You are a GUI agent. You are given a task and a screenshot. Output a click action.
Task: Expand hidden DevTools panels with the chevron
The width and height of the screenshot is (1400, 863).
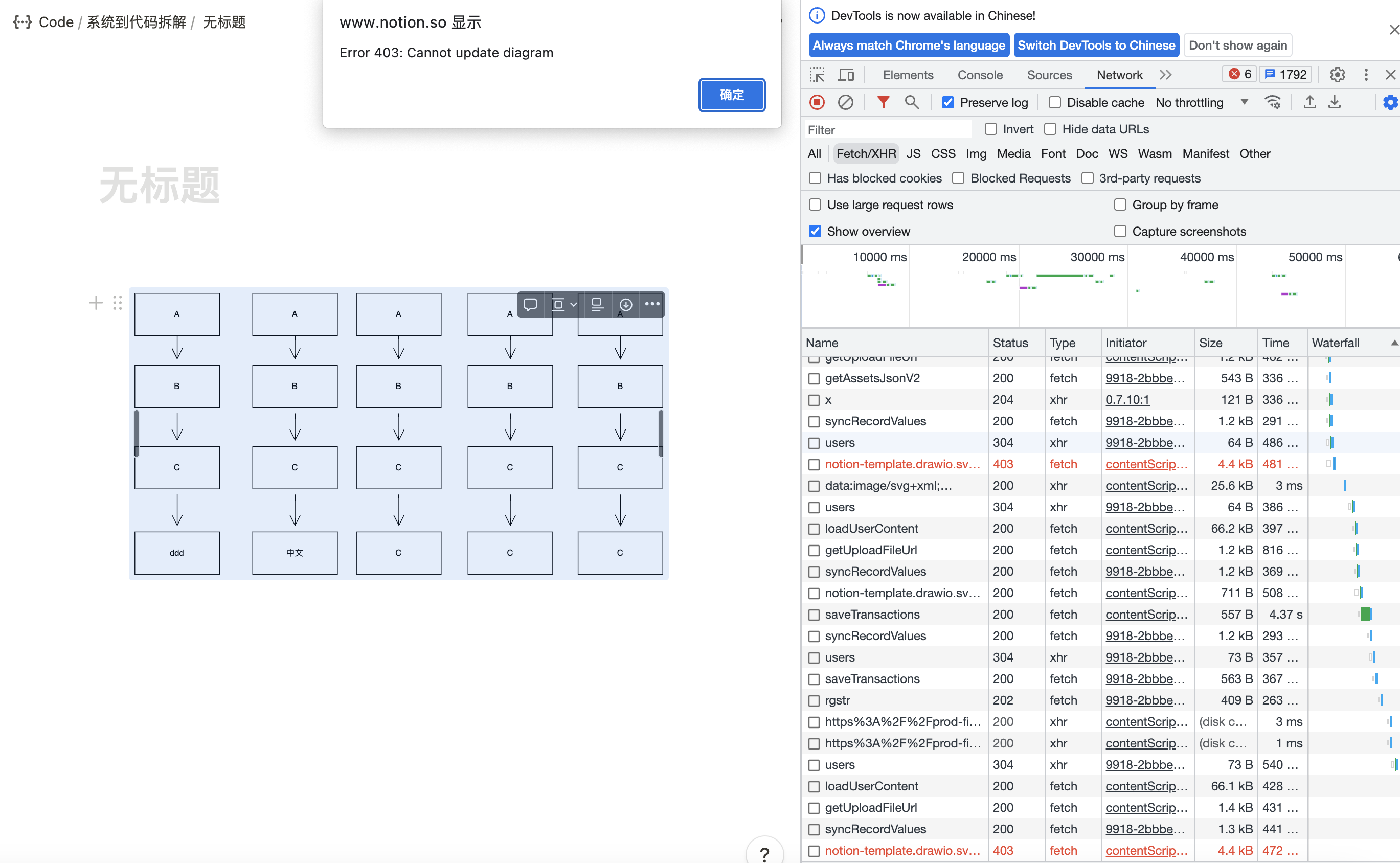pos(1165,74)
